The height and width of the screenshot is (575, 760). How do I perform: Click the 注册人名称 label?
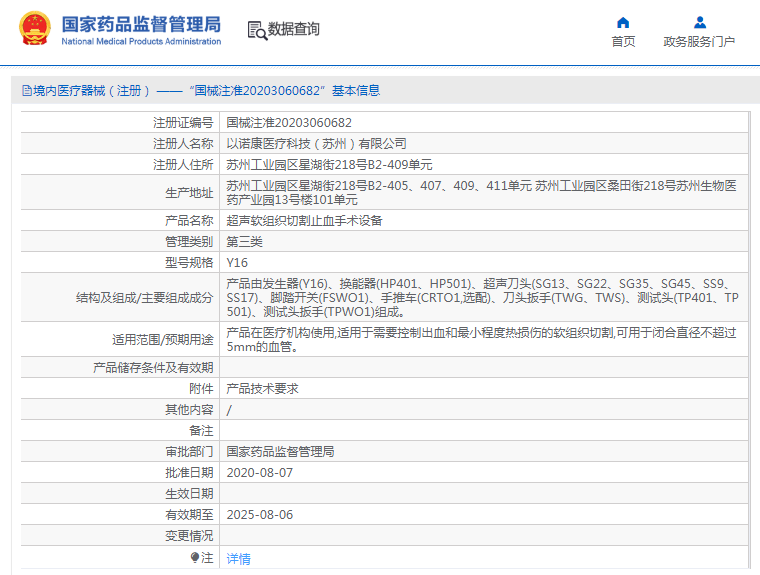pos(183,144)
